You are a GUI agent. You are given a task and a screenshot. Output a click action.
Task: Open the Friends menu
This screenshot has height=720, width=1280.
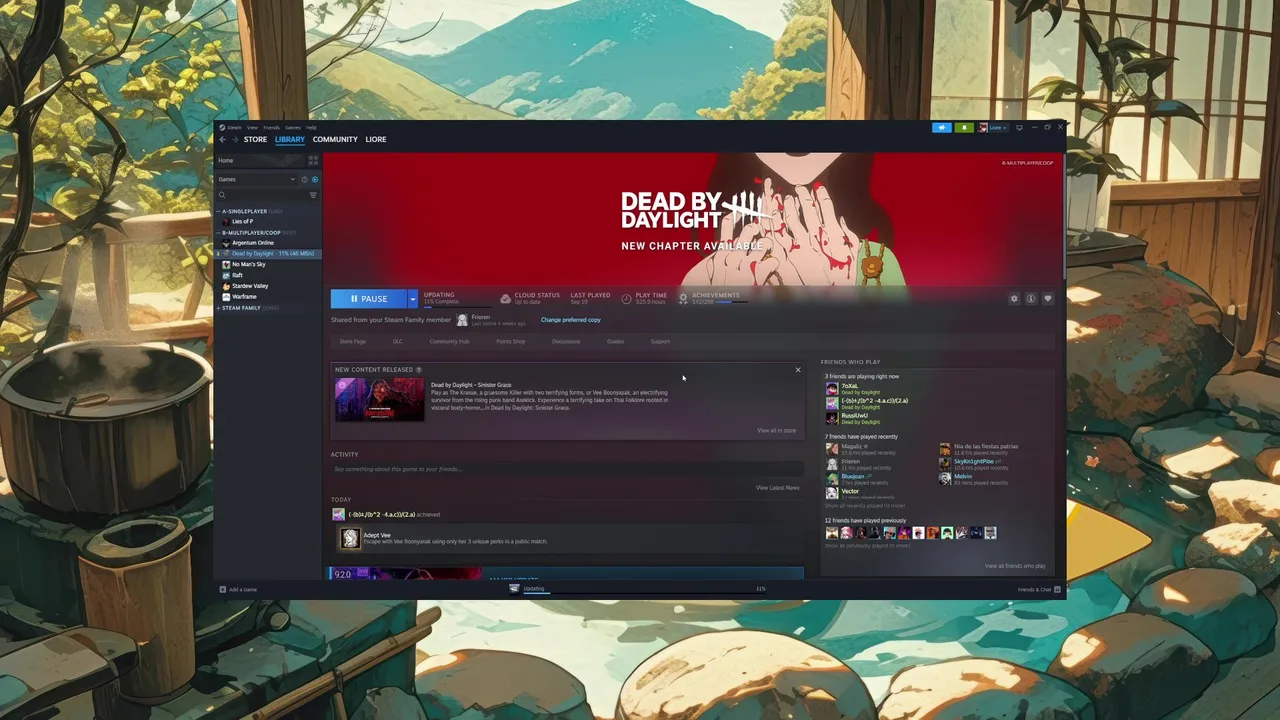click(271, 127)
